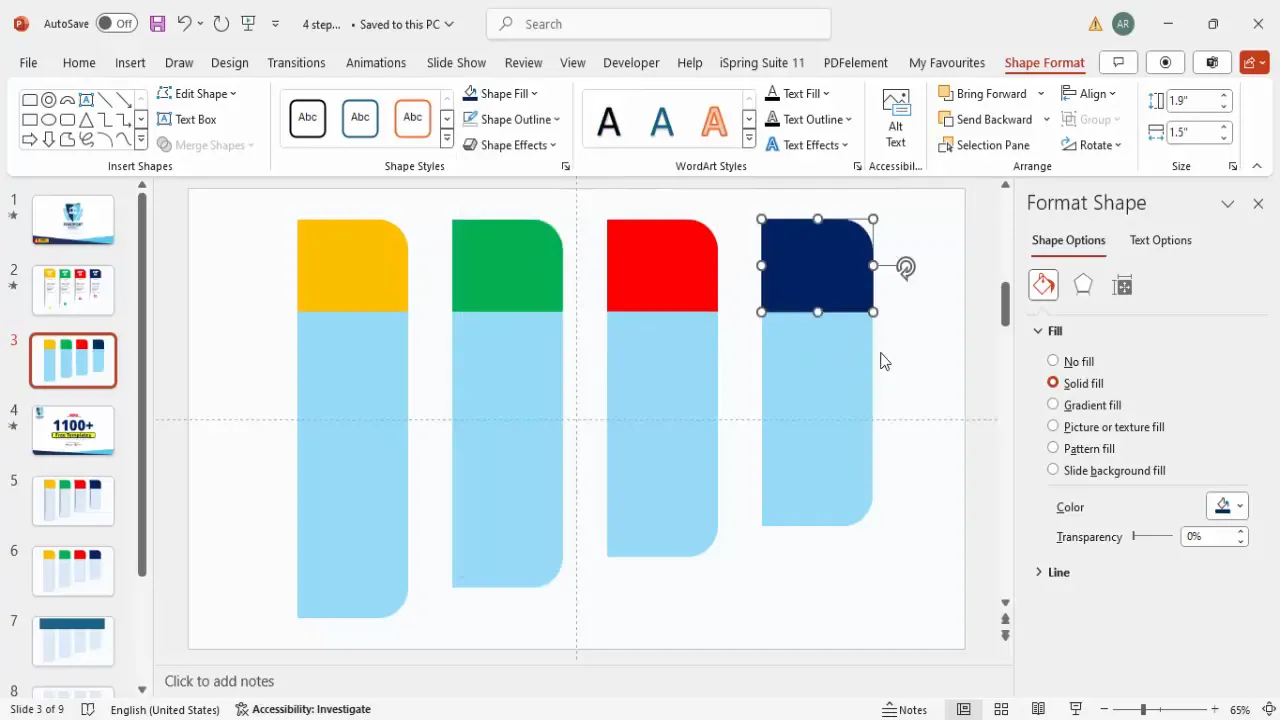The width and height of the screenshot is (1280, 720).
Task: Apply the orange outlined Abc shape style
Action: click(413, 118)
